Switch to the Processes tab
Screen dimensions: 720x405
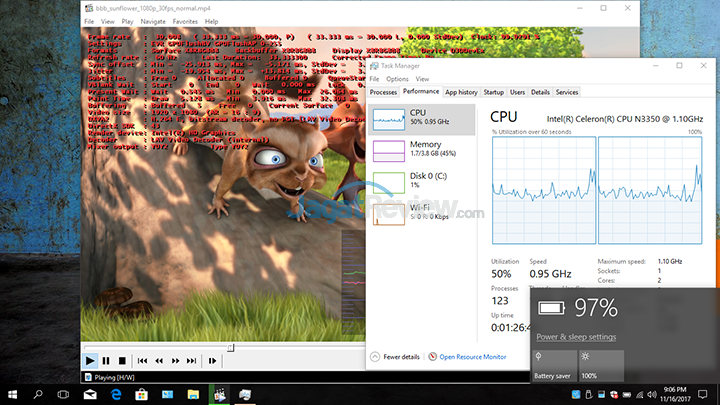tap(384, 92)
